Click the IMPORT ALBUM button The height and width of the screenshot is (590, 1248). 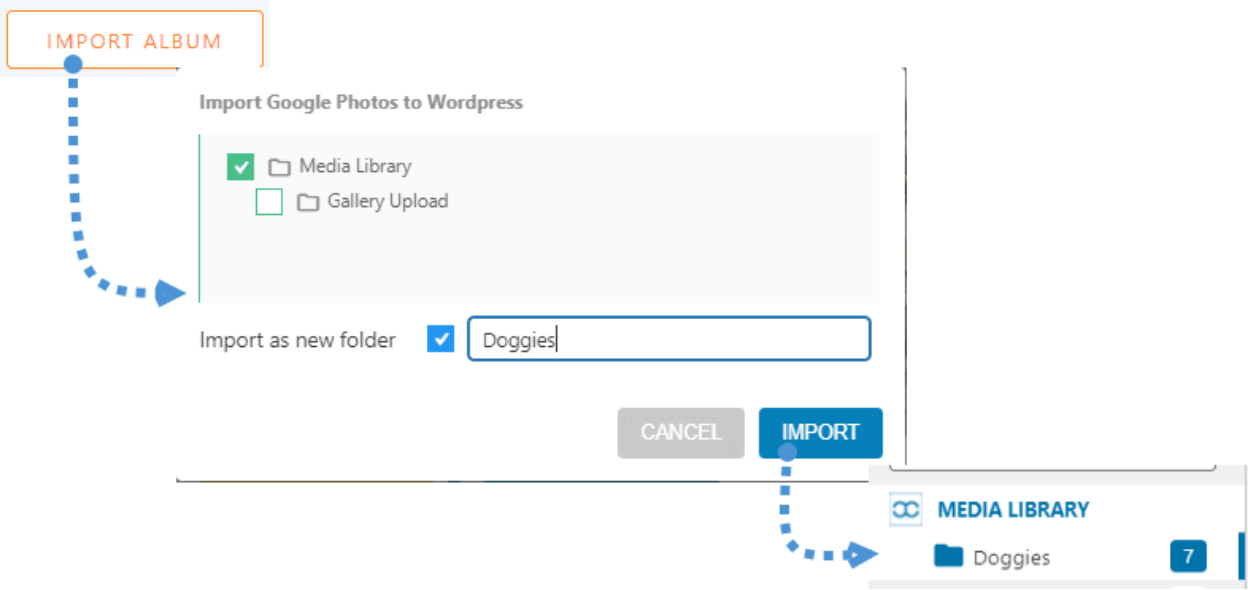(134, 41)
